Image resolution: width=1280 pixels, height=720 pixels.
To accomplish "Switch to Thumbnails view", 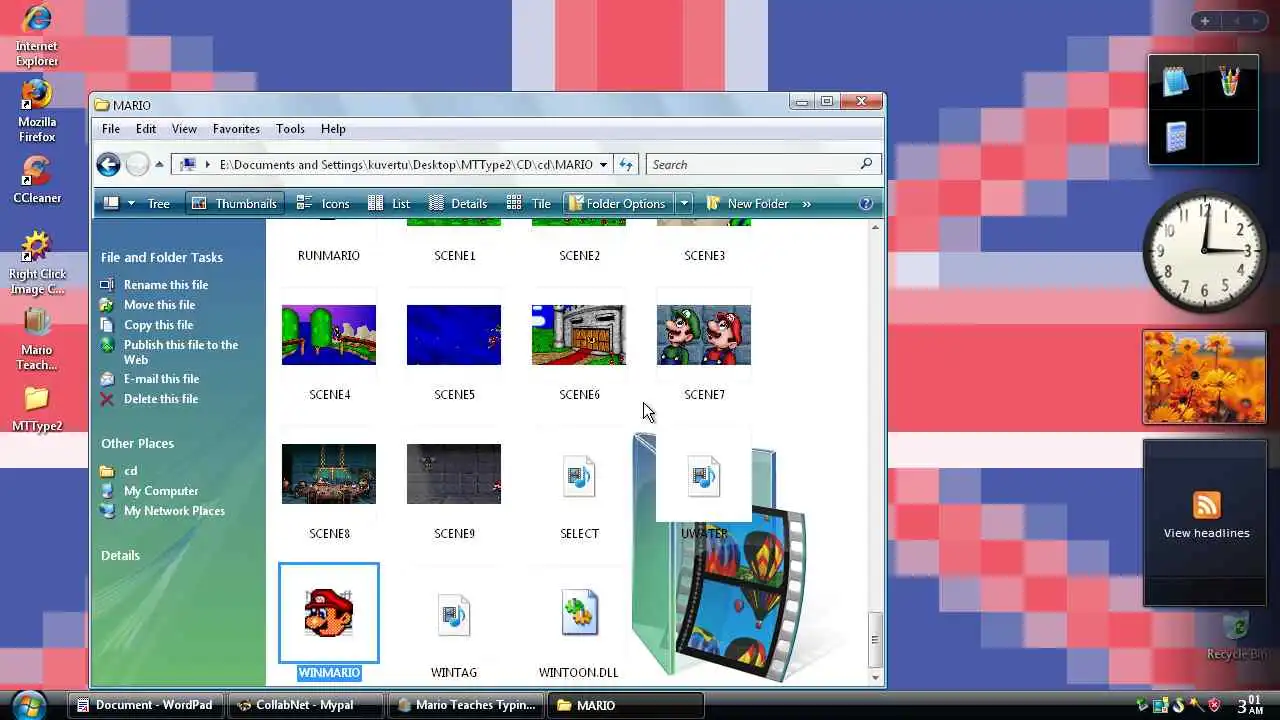I will tap(234, 203).
